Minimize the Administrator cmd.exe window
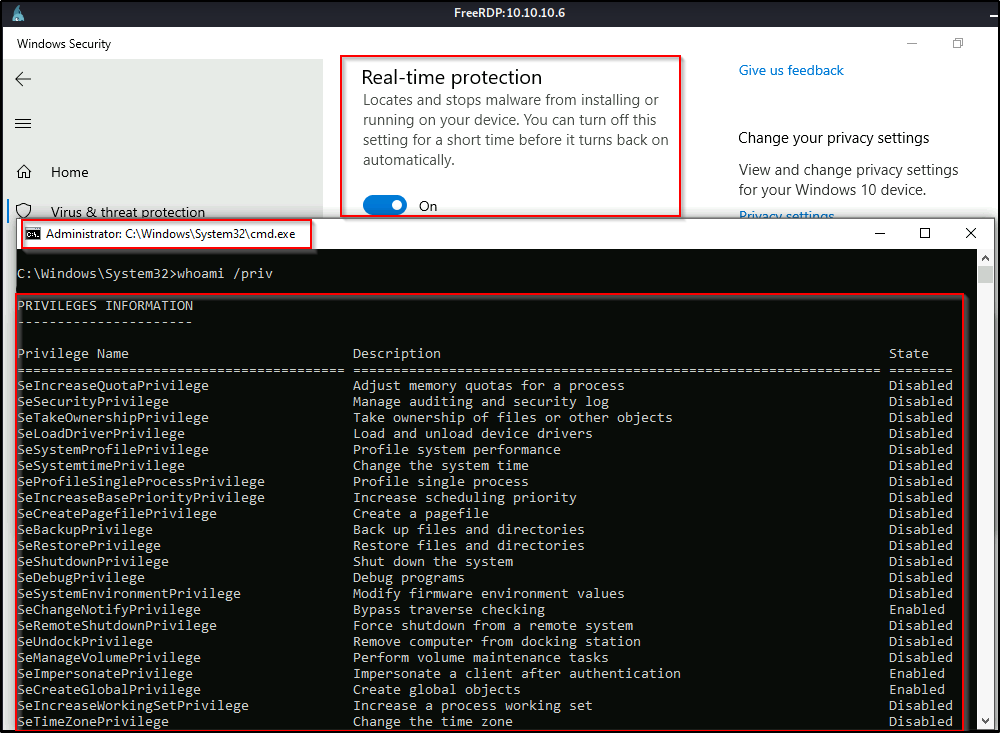This screenshot has height=733, width=1000. pos(879,233)
